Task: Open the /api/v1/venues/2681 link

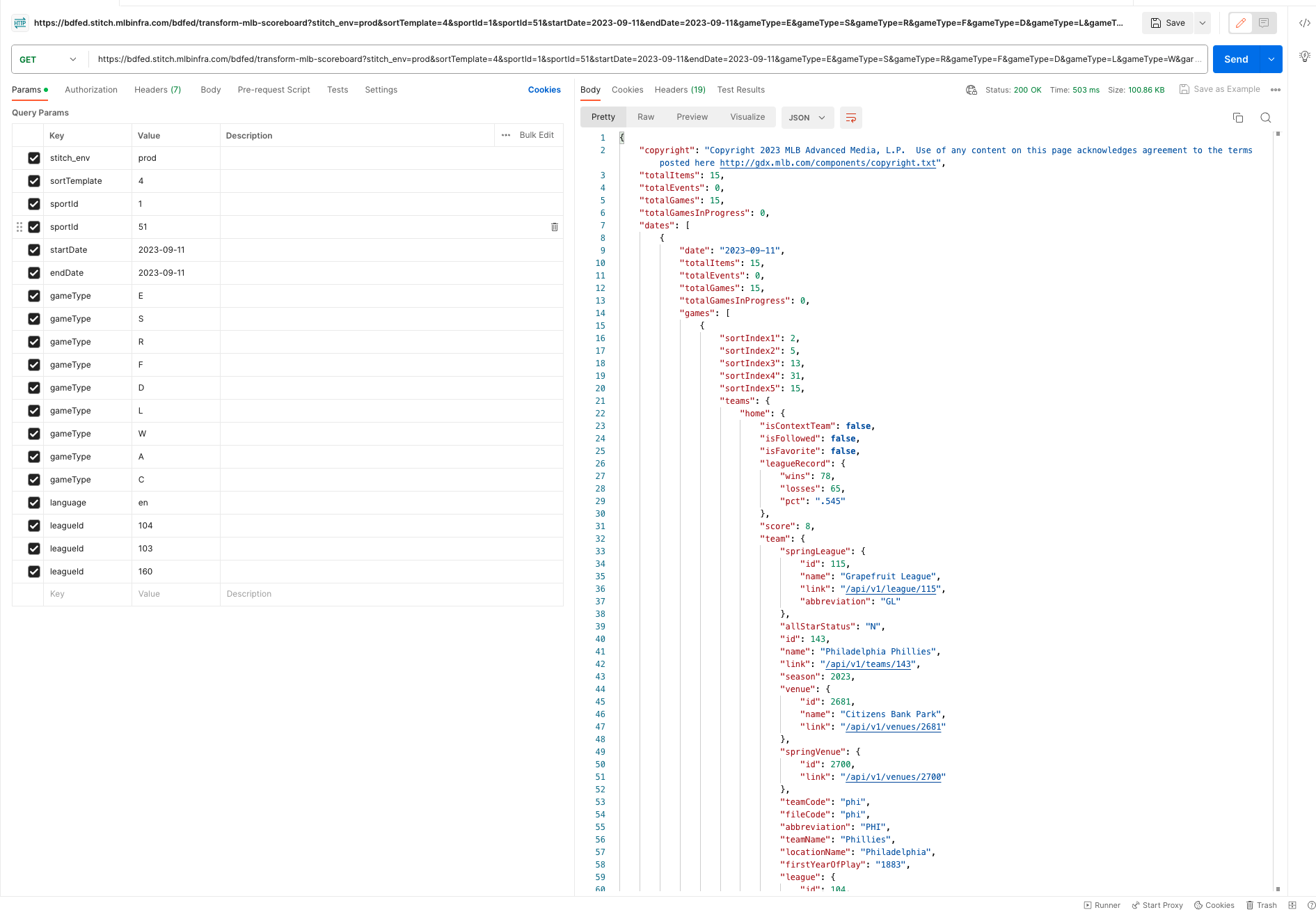Action: [x=895, y=727]
